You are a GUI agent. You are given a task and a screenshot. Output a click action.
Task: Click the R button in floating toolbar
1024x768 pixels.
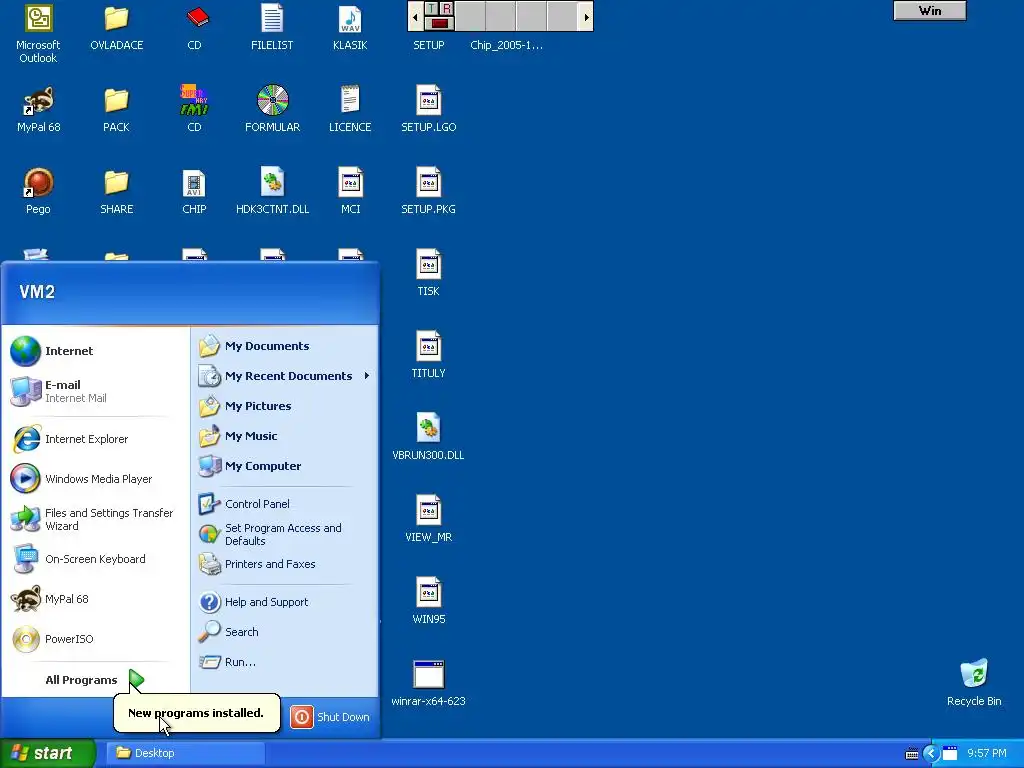pos(447,8)
